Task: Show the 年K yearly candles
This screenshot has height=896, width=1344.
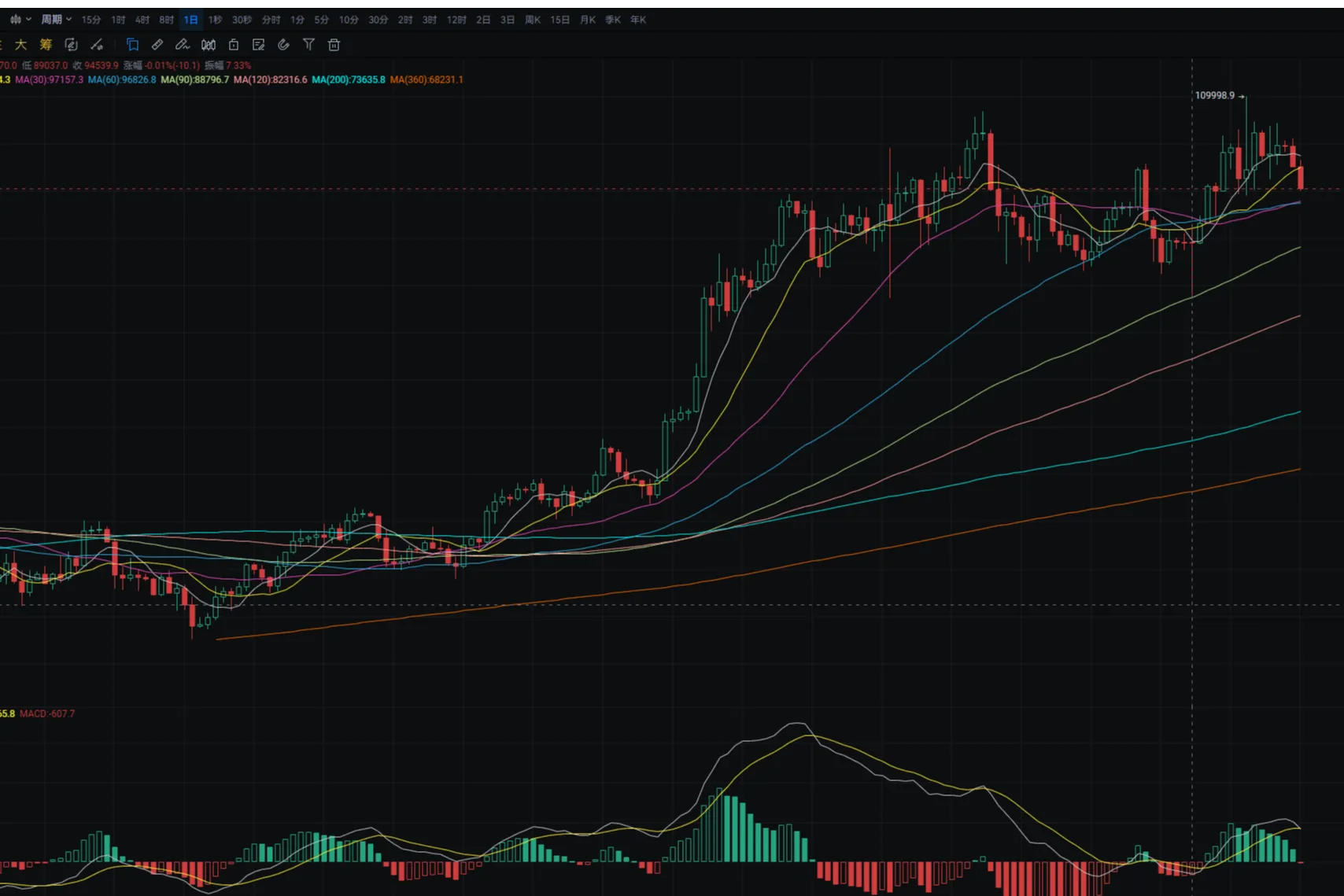Action: click(x=638, y=20)
